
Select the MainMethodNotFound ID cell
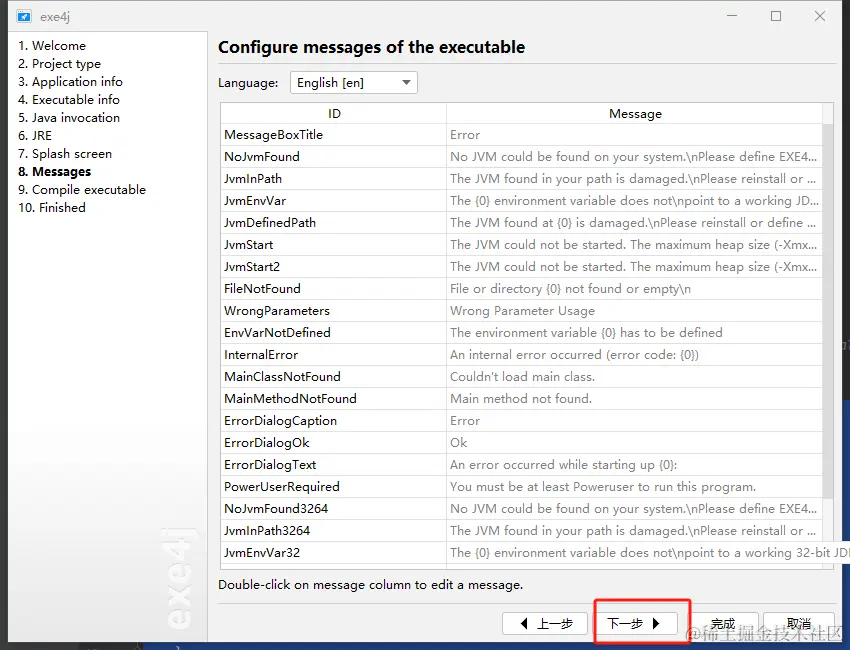[334, 398]
